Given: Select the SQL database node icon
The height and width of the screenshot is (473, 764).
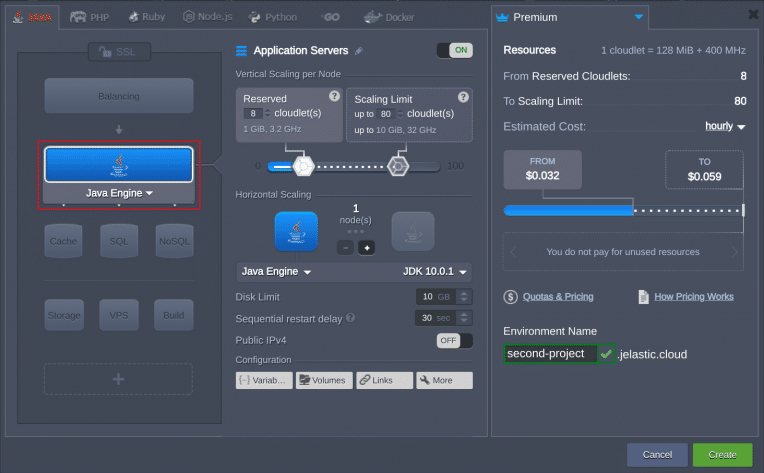Looking at the screenshot, I should [x=118, y=241].
